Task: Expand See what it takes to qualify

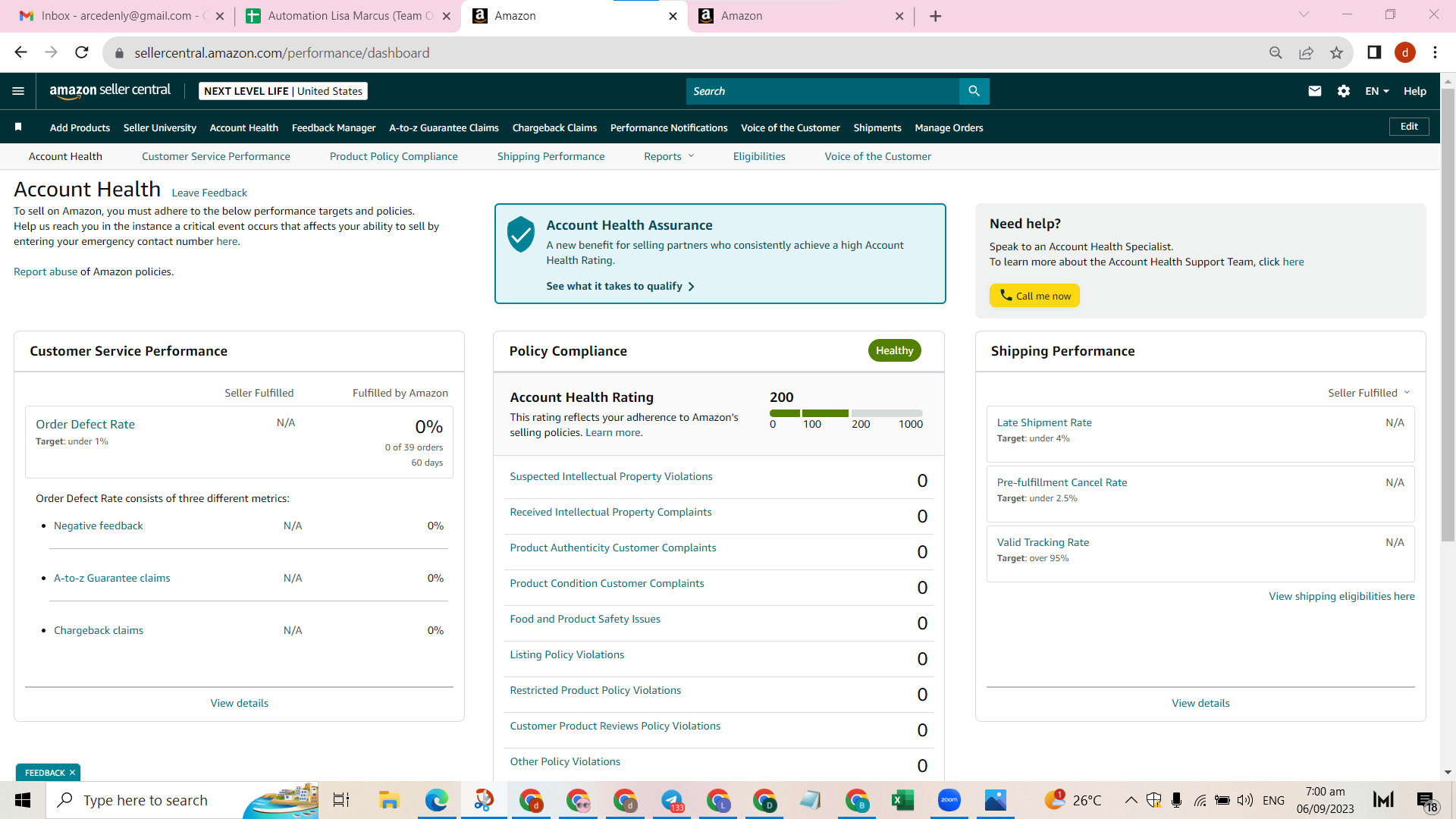Action: [x=620, y=286]
